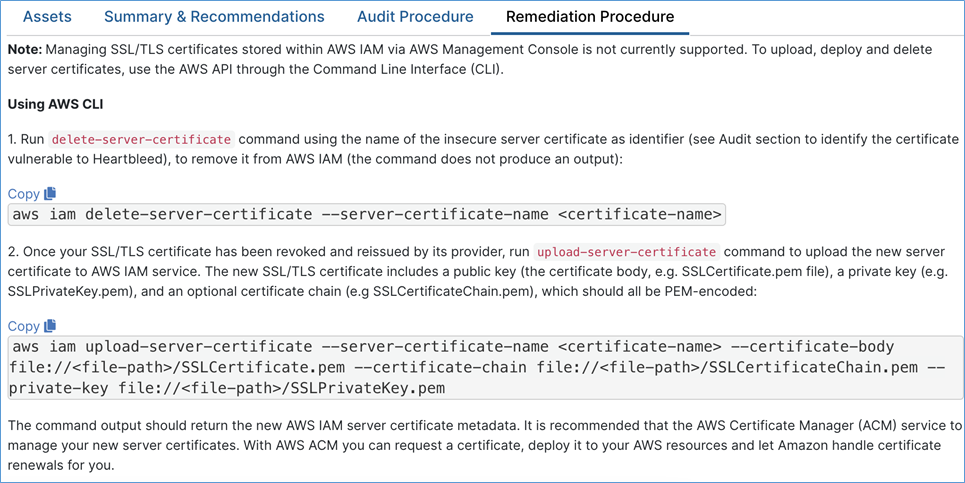Click the bold Note: label
Viewport: 965px width, 483px height.
coord(25,49)
